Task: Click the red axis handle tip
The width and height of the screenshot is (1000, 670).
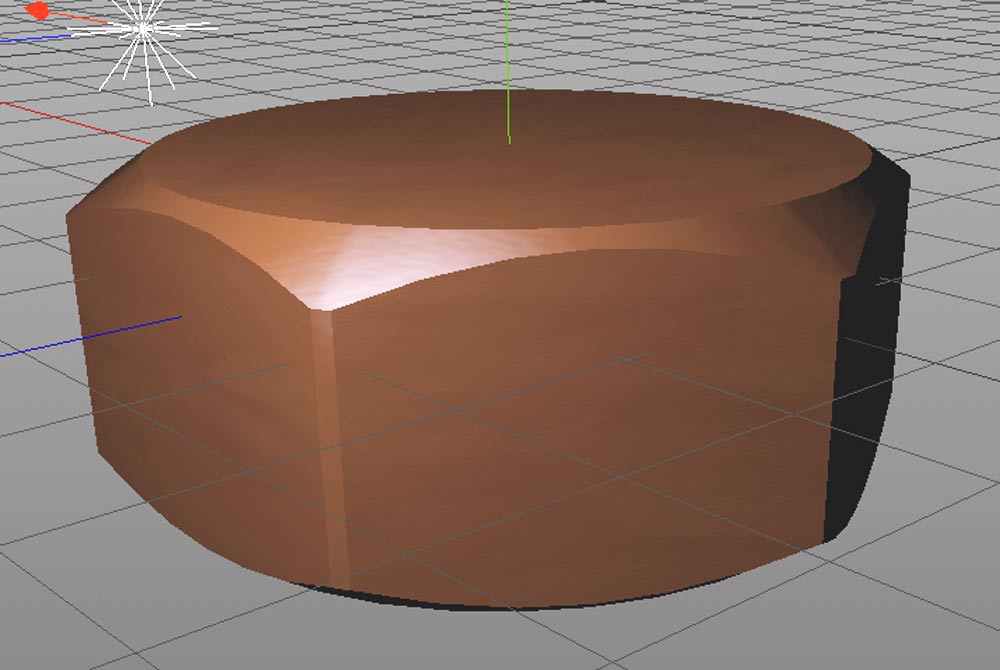Action: pyautogui.click(x=38, y=10)
